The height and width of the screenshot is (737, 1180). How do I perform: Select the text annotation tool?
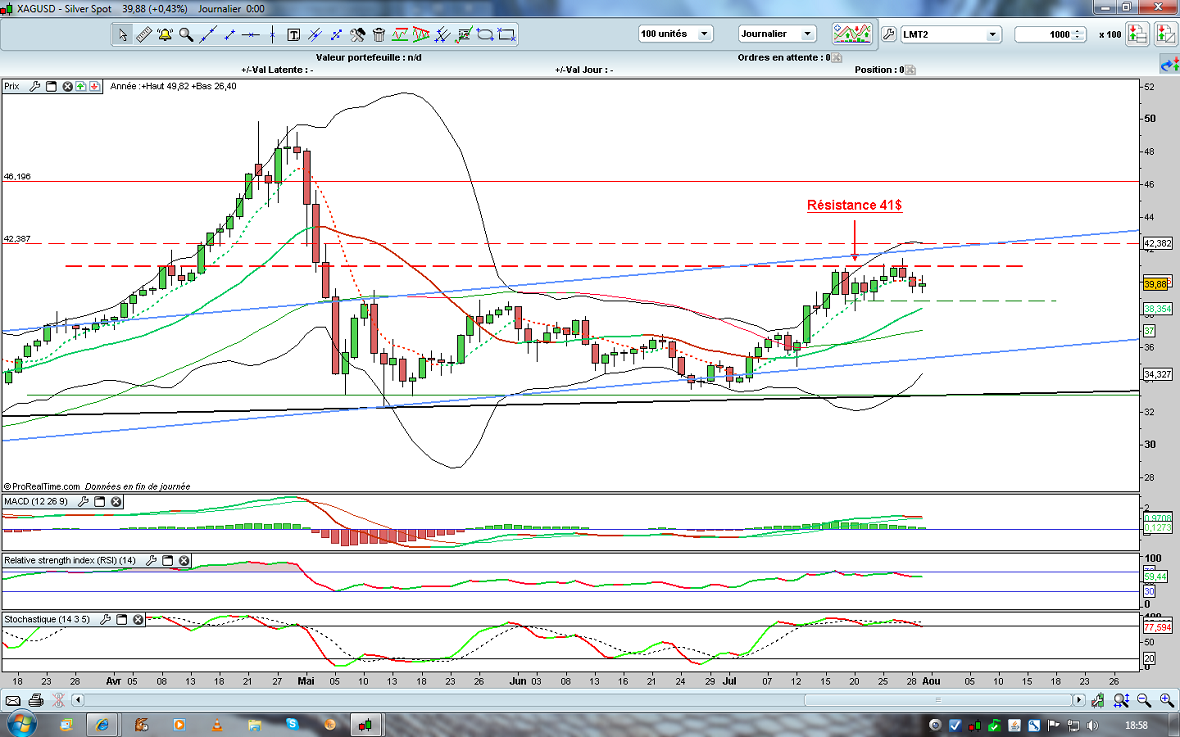pos(294,34)
